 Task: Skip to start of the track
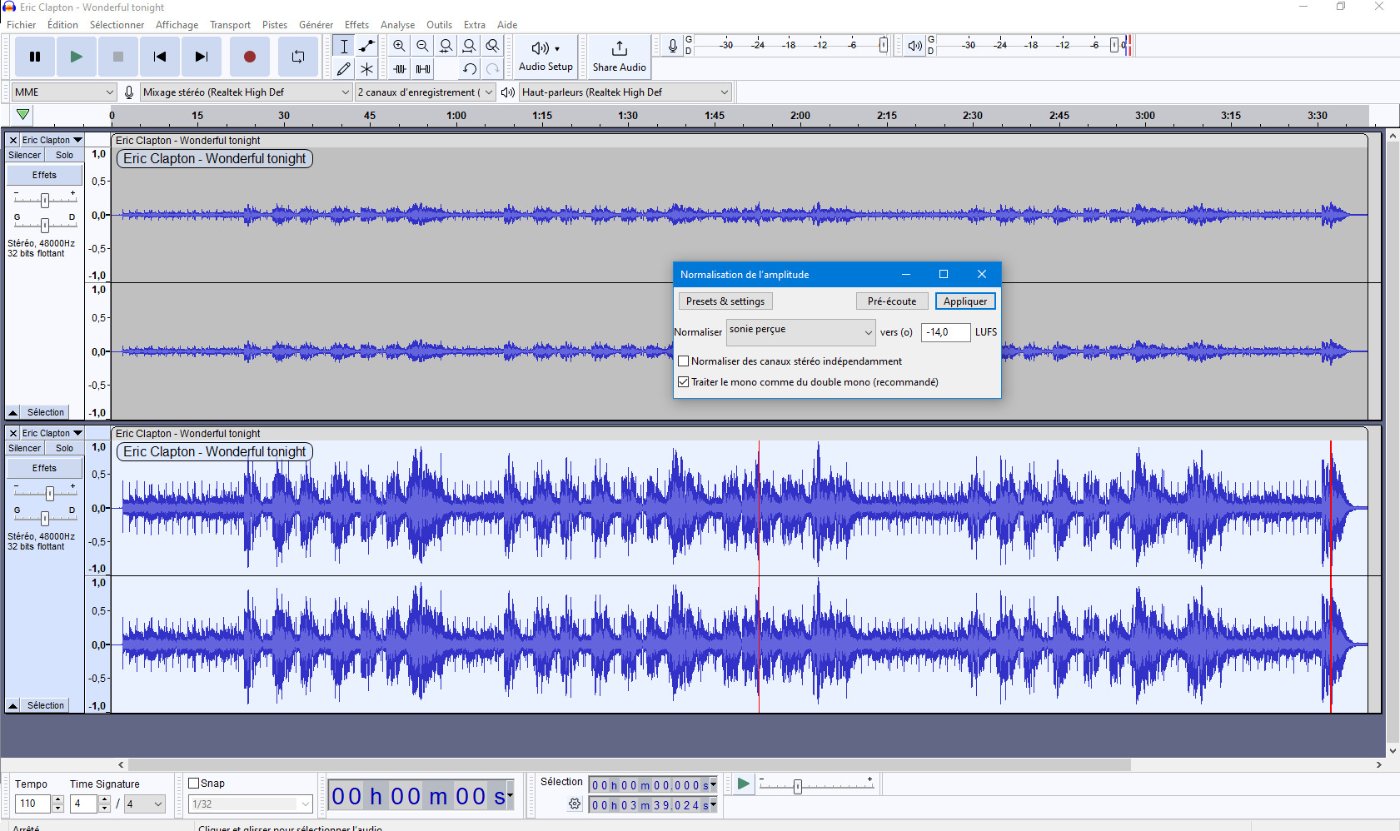coord(160,57)
